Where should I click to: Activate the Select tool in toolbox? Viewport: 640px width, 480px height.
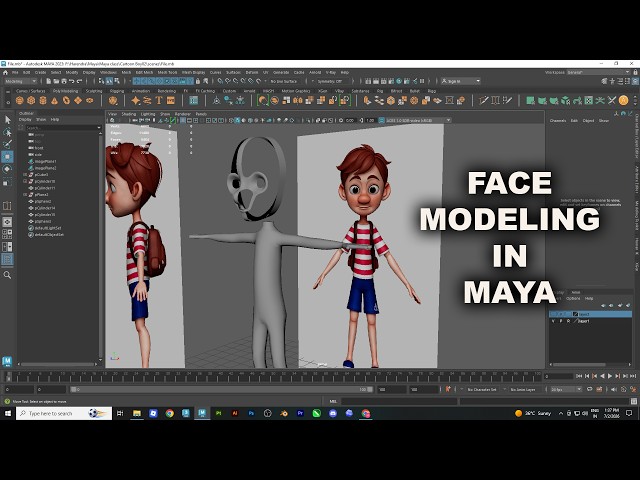(7, 120)
